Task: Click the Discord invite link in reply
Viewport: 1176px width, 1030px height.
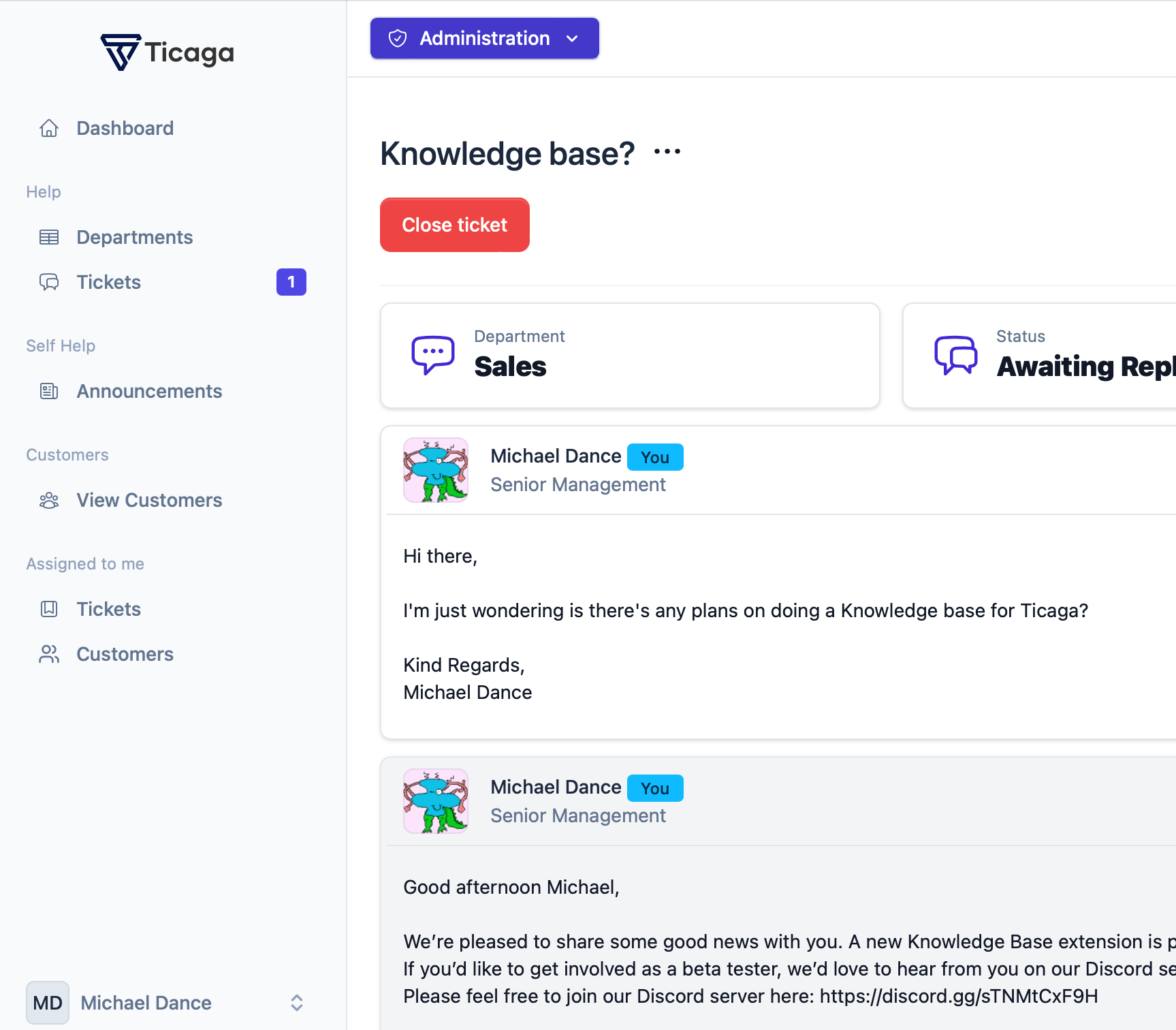Action: [958, 996]
